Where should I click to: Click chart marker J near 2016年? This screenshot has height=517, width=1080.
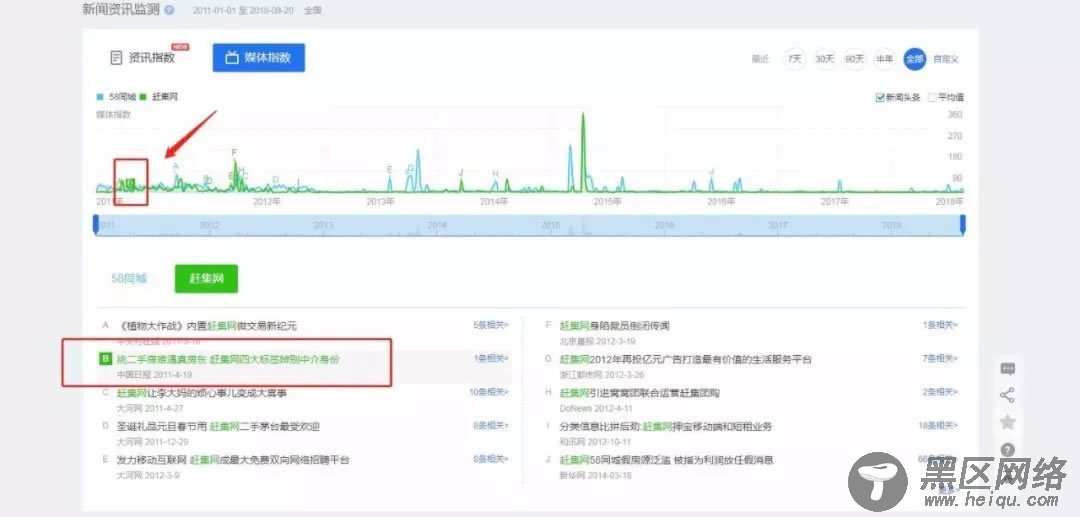click(712, 171)
